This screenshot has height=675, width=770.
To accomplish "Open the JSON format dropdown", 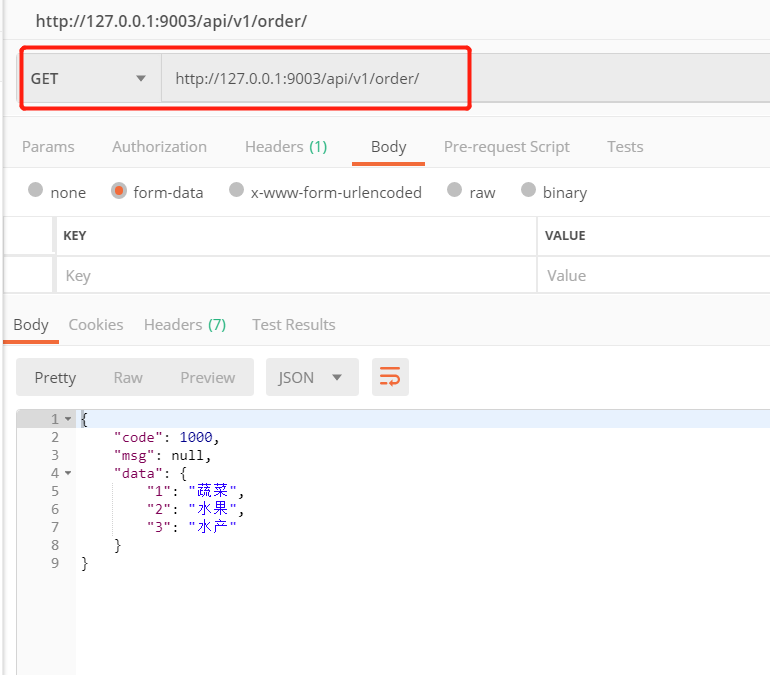I will (x=312, y=377).
